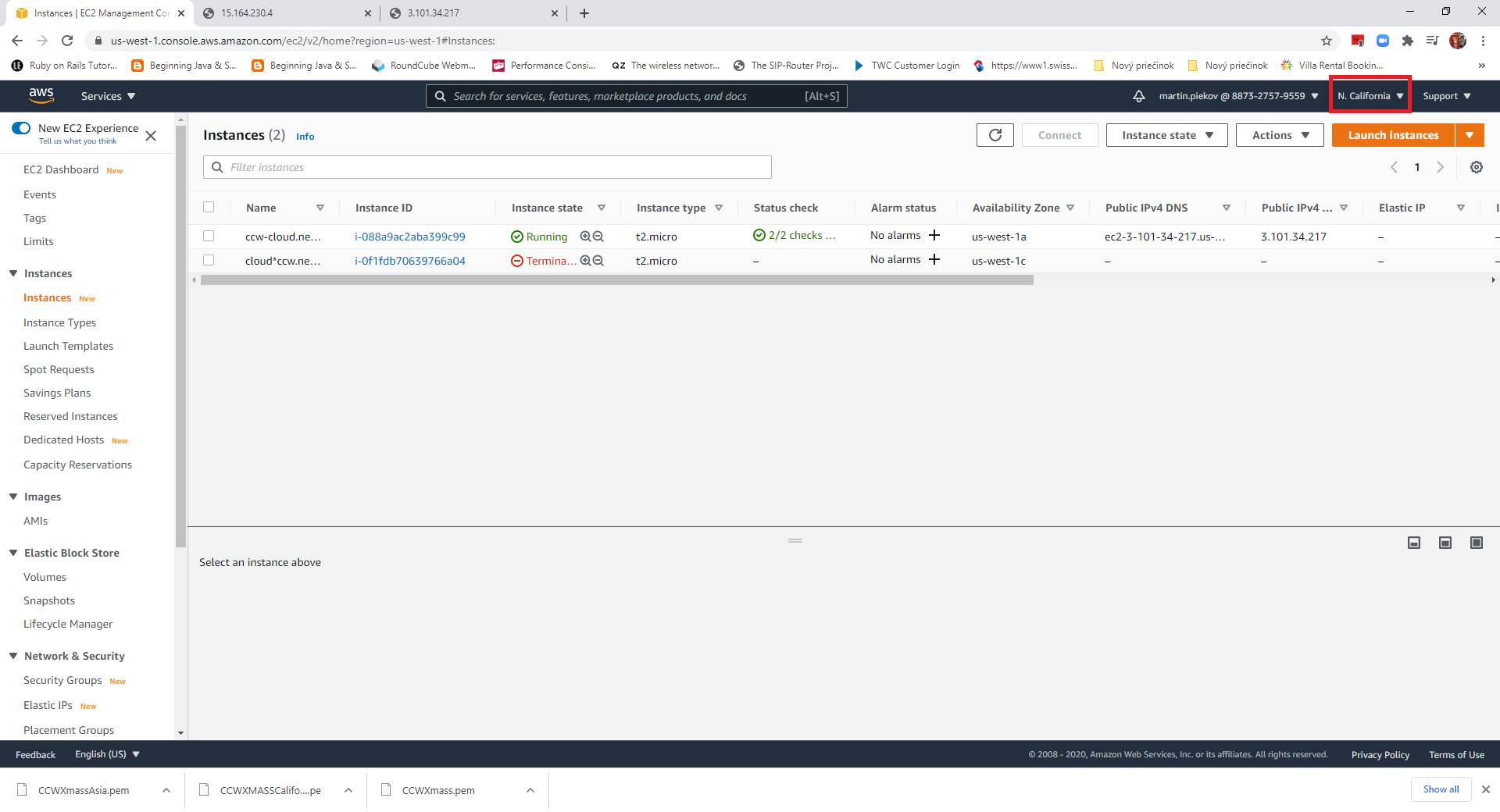Switch to the 15.164.230.4 browser tab
The width and height of the screenshot is (1500, 812).
[x=285, y=13]
